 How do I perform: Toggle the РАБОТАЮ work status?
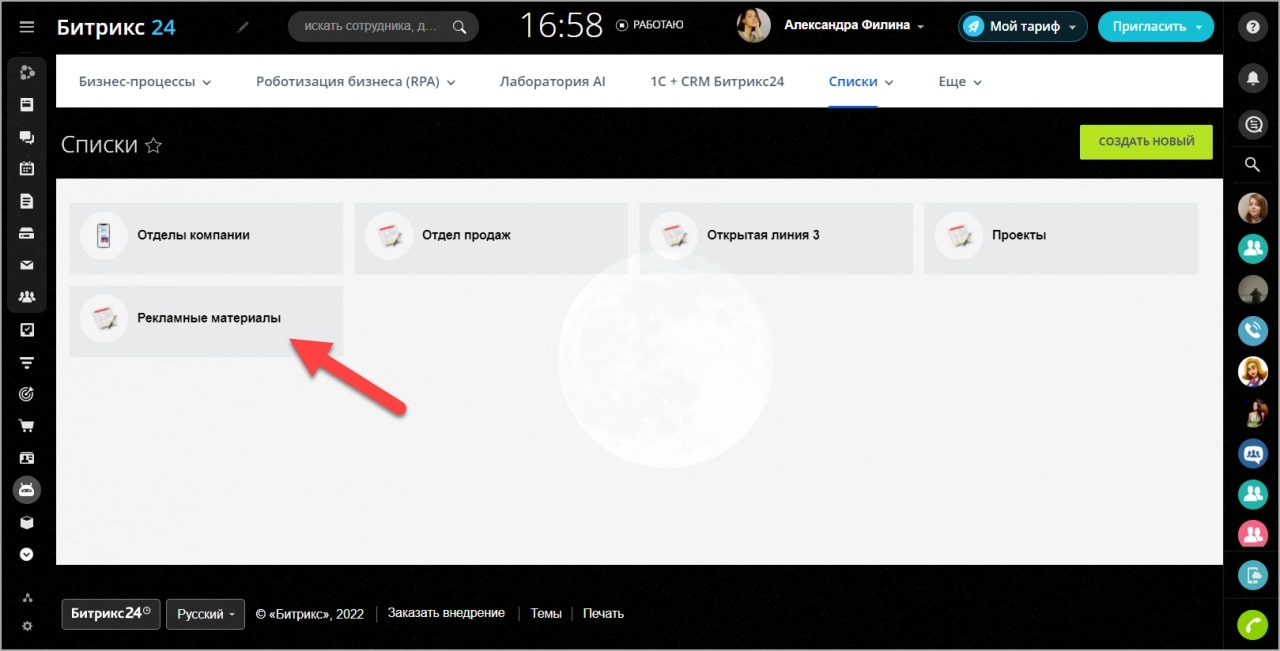650,25
